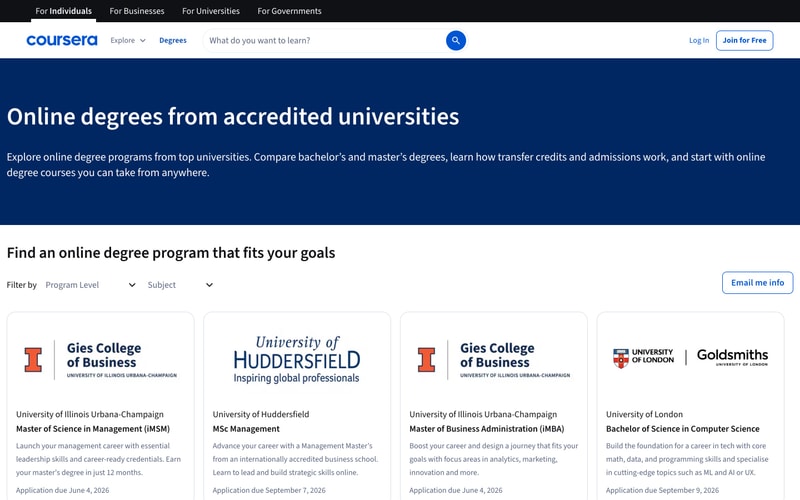Expand the Explore dropdown menu
Screen dimensions: 800x500
click(x=128, y=40)
